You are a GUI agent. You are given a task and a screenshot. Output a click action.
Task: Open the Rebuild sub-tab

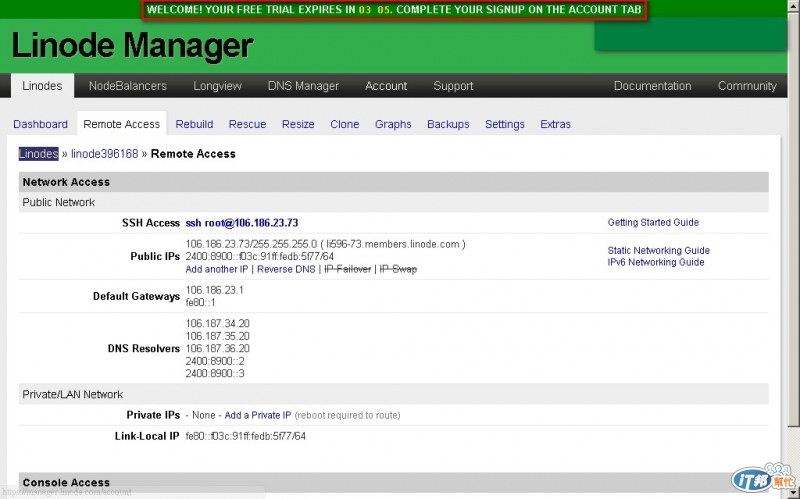coord(194,124)
